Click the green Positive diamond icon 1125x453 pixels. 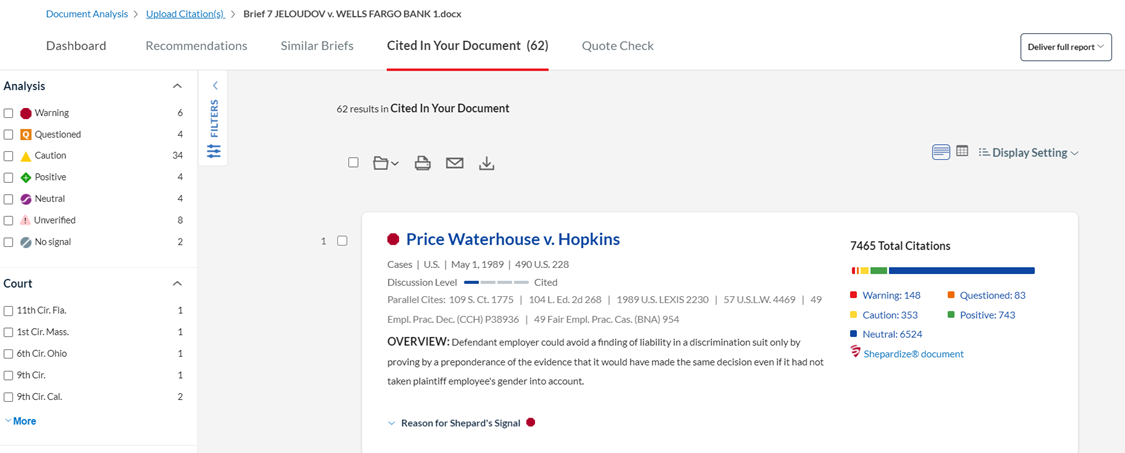[x=26, y=177]
